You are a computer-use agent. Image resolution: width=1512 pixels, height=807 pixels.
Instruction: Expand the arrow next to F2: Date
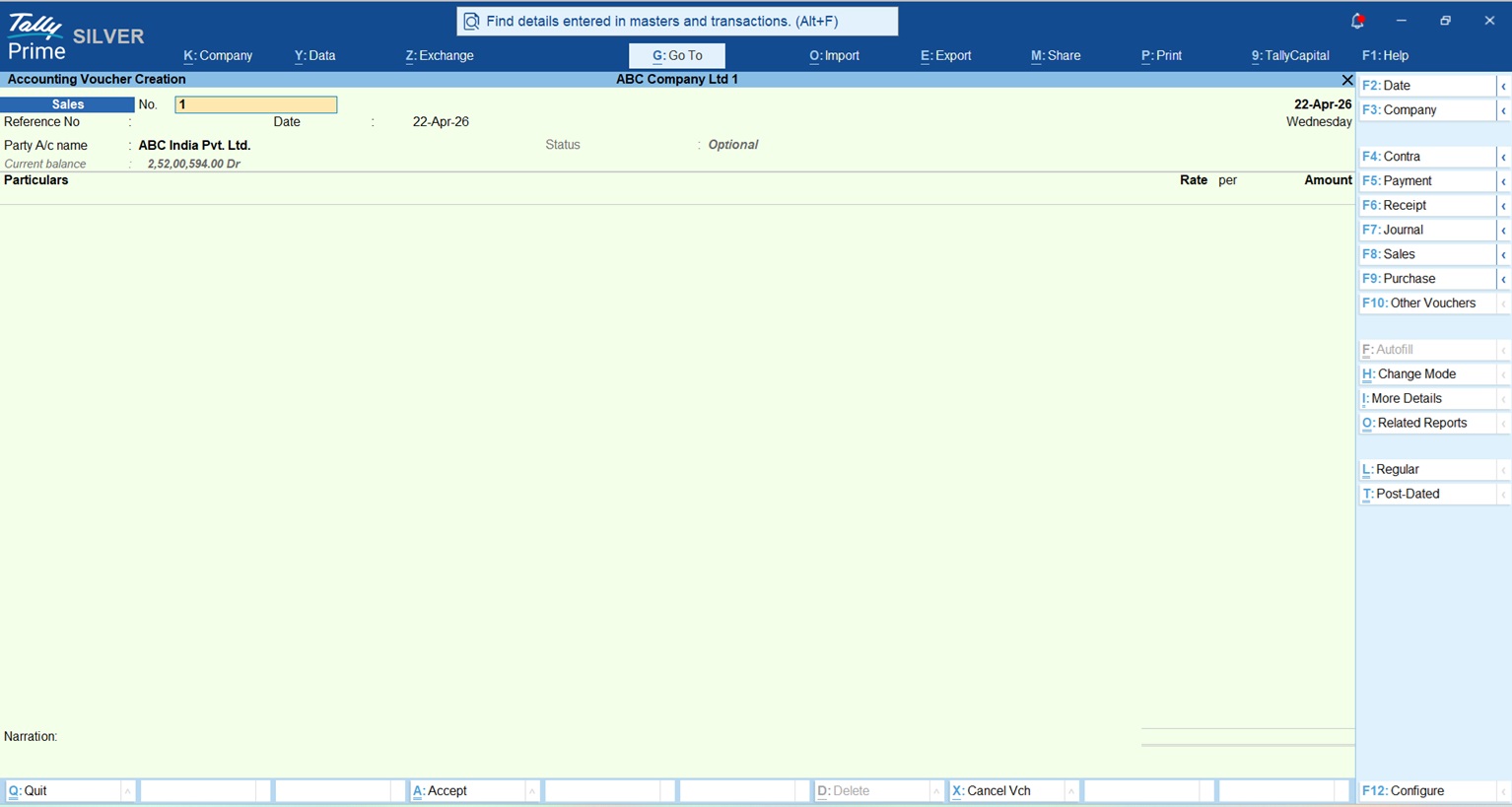[x=1504, y=86]
